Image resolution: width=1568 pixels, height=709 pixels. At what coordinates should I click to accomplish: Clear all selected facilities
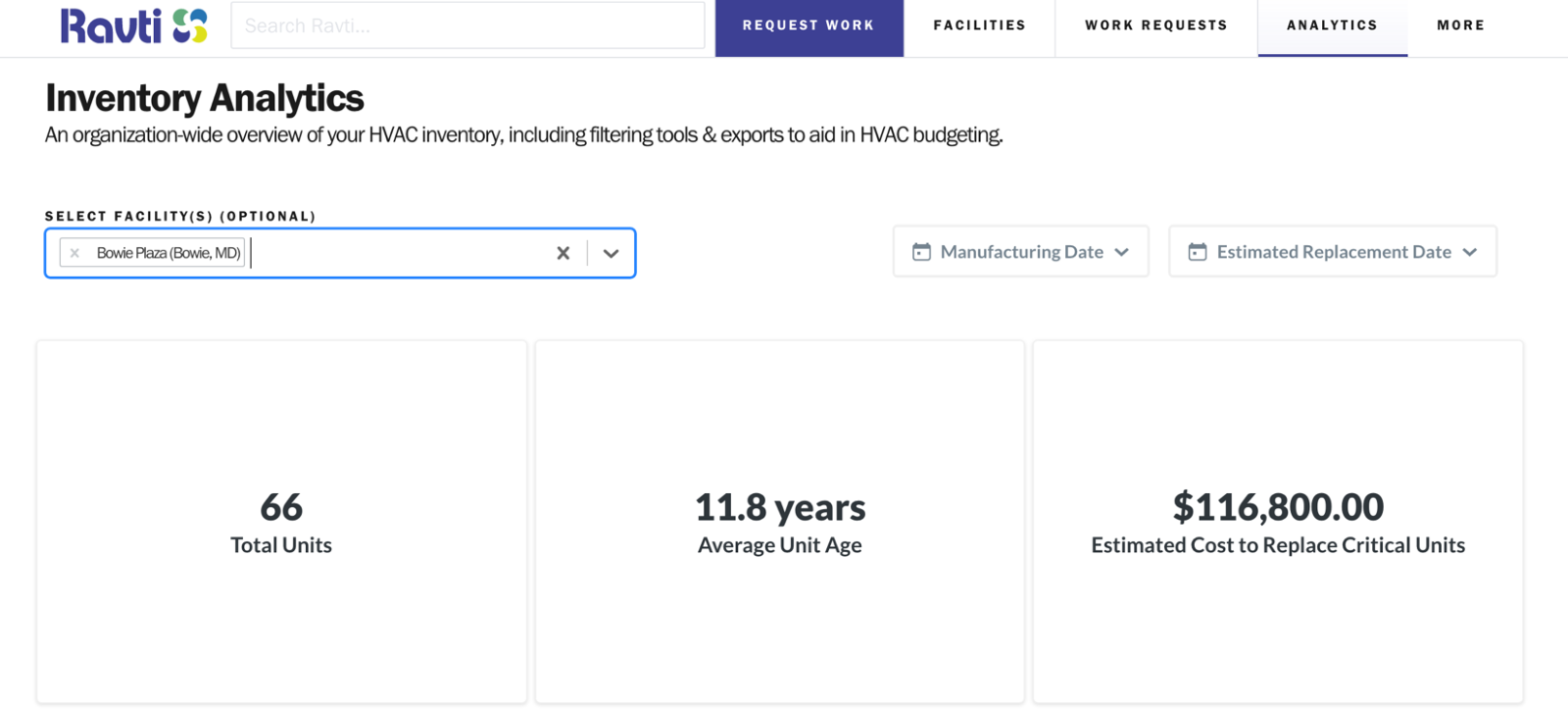tap(563, 253)
